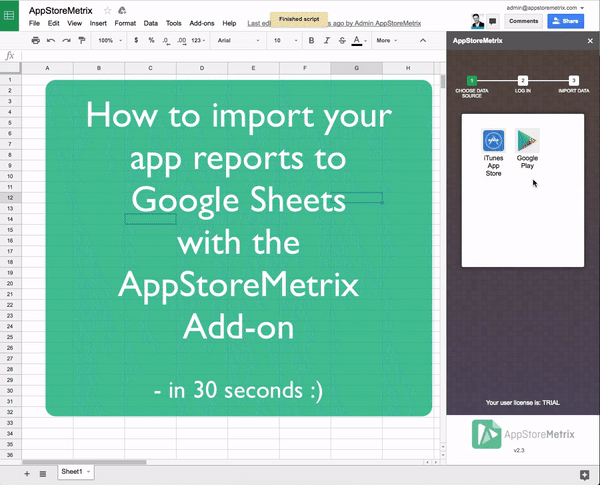
Task: Open the last edit history link
Action: click(334, 23)
